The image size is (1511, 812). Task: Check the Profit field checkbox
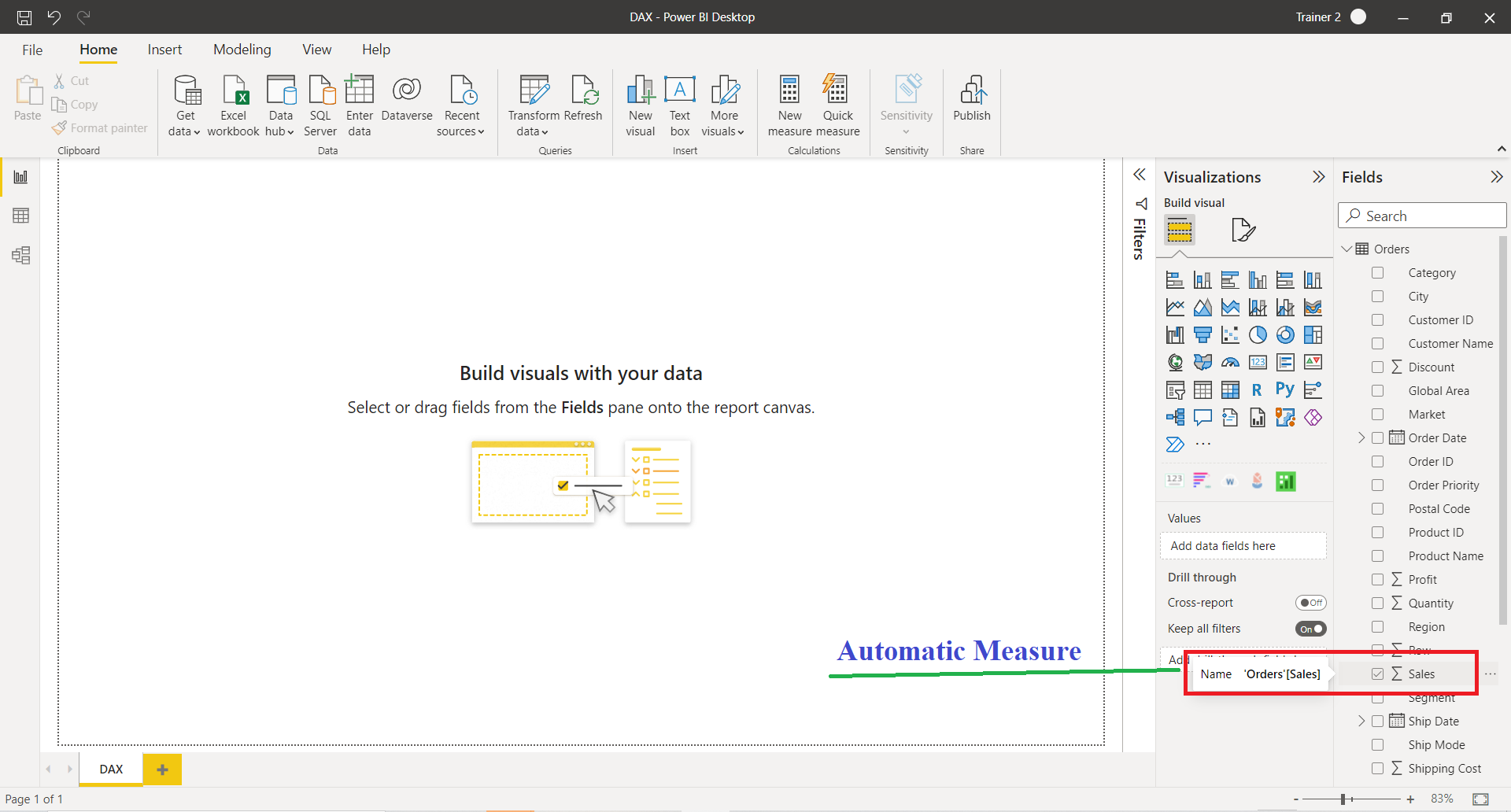1377,579
